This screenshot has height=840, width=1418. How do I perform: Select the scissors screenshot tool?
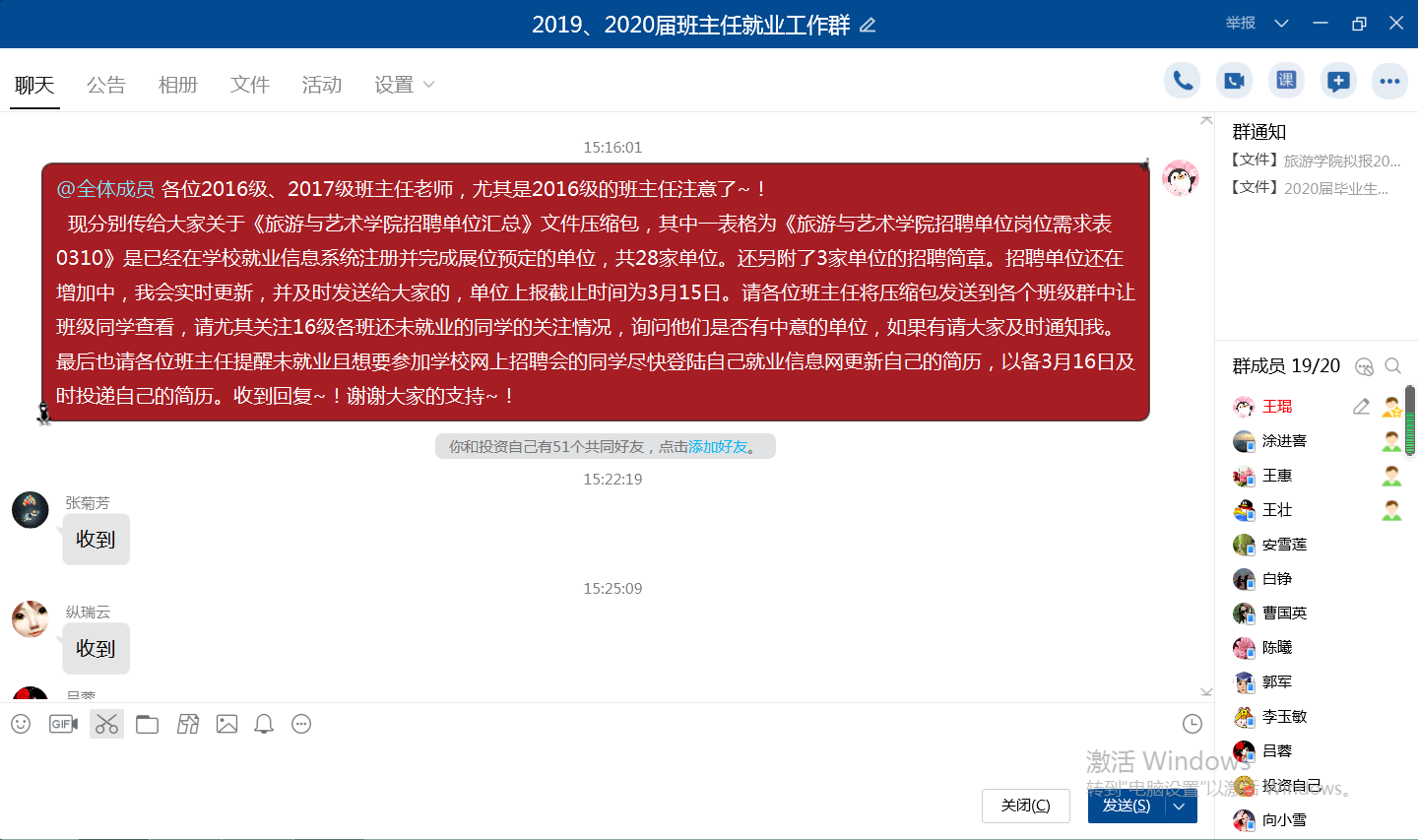coord(106,725)
